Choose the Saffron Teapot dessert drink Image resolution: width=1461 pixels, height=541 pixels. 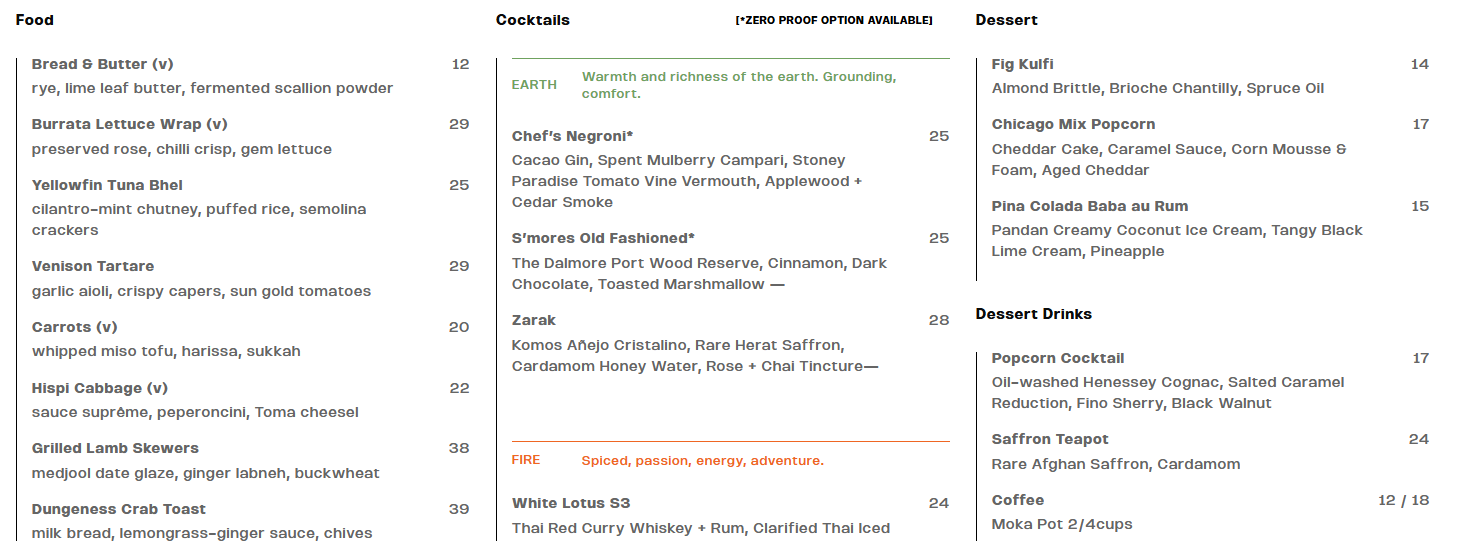[1050, 439]
